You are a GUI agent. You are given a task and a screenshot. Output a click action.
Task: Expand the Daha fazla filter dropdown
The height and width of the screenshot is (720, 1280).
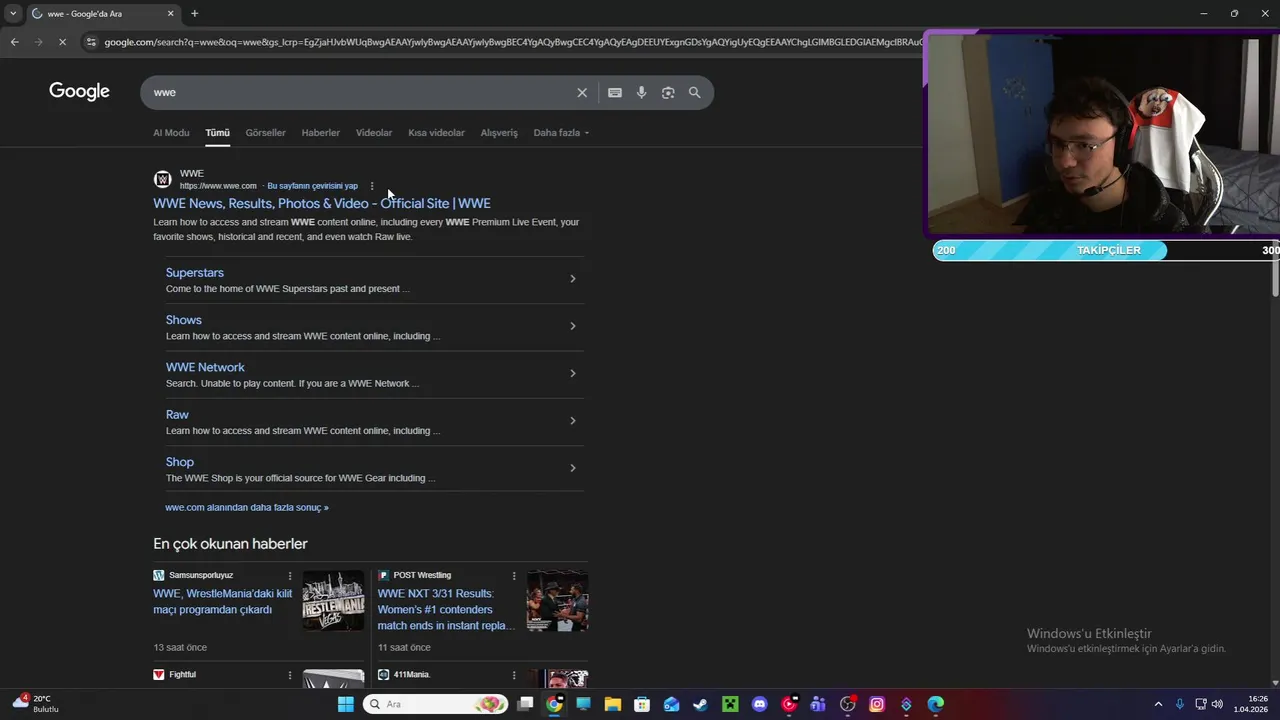[x=561, y=132]
